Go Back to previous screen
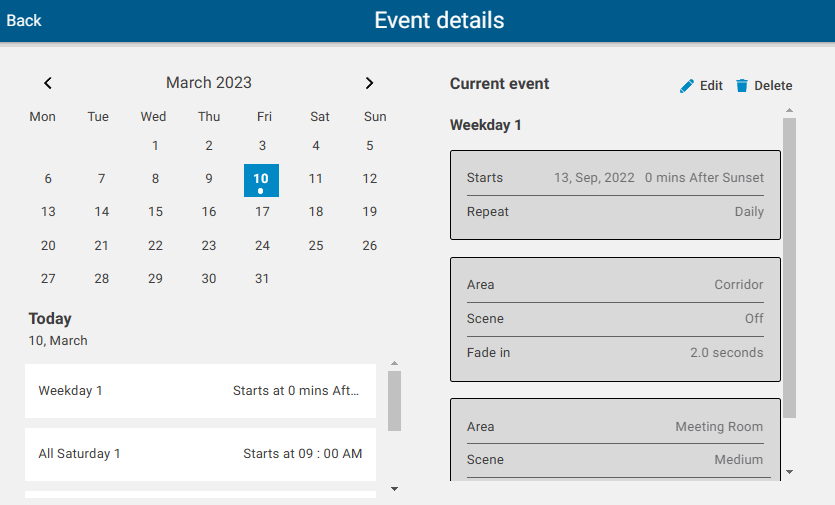Image resolution: width=835 pixels, height=505 pixels. coord(24,20)
